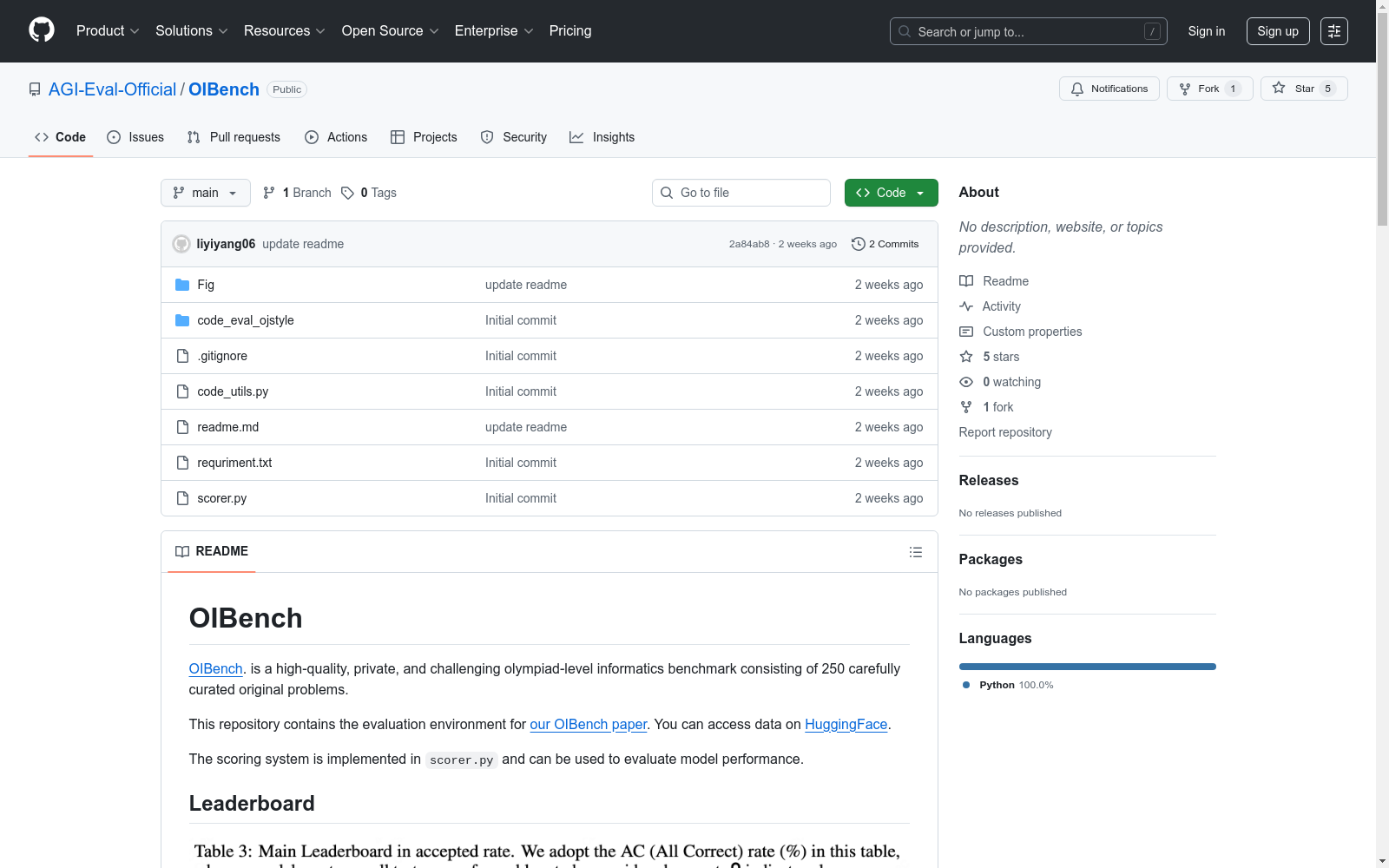Viewport: 1389px width, 868px height.
Task: Expand the Open Source menu
Action: pos(390,31)
